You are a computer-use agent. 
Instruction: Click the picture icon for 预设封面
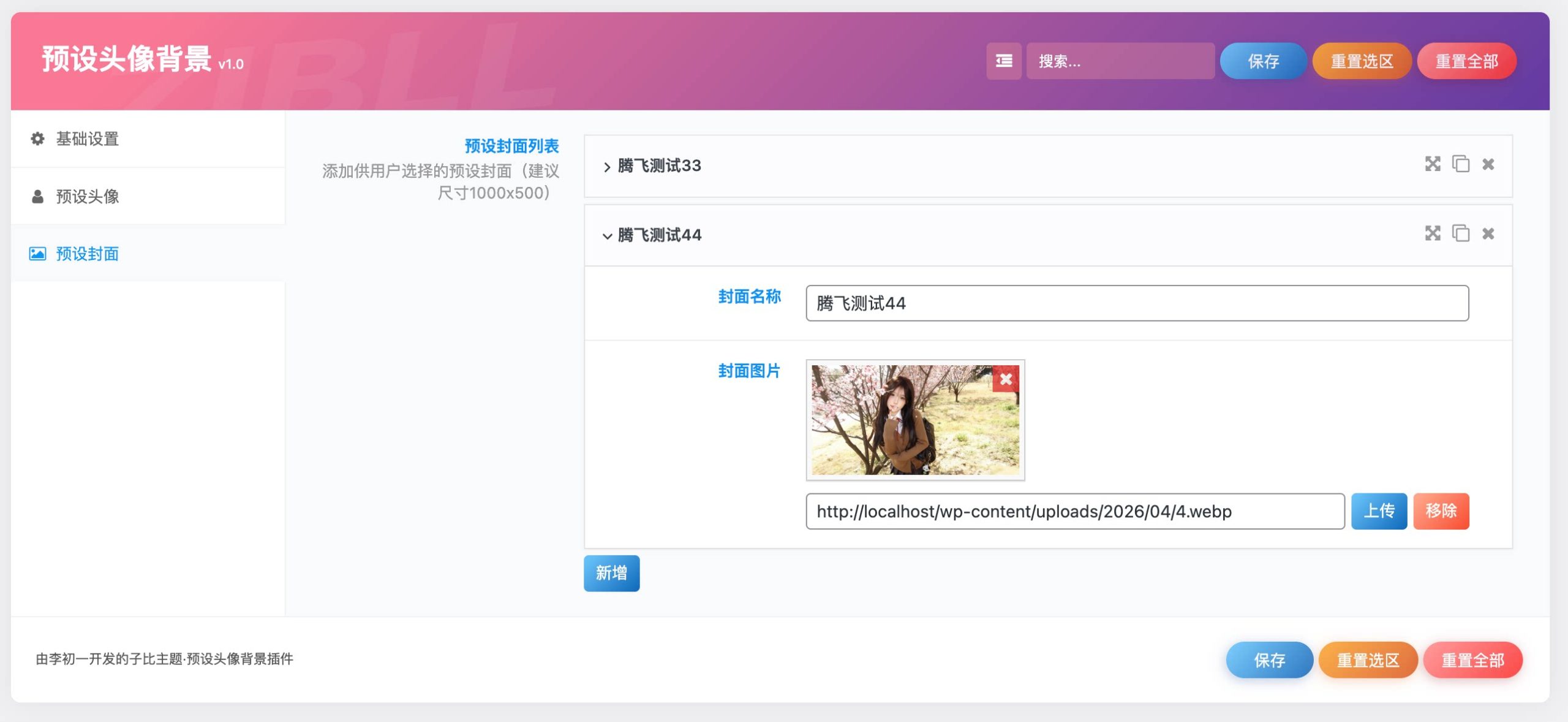pos(37,254)
